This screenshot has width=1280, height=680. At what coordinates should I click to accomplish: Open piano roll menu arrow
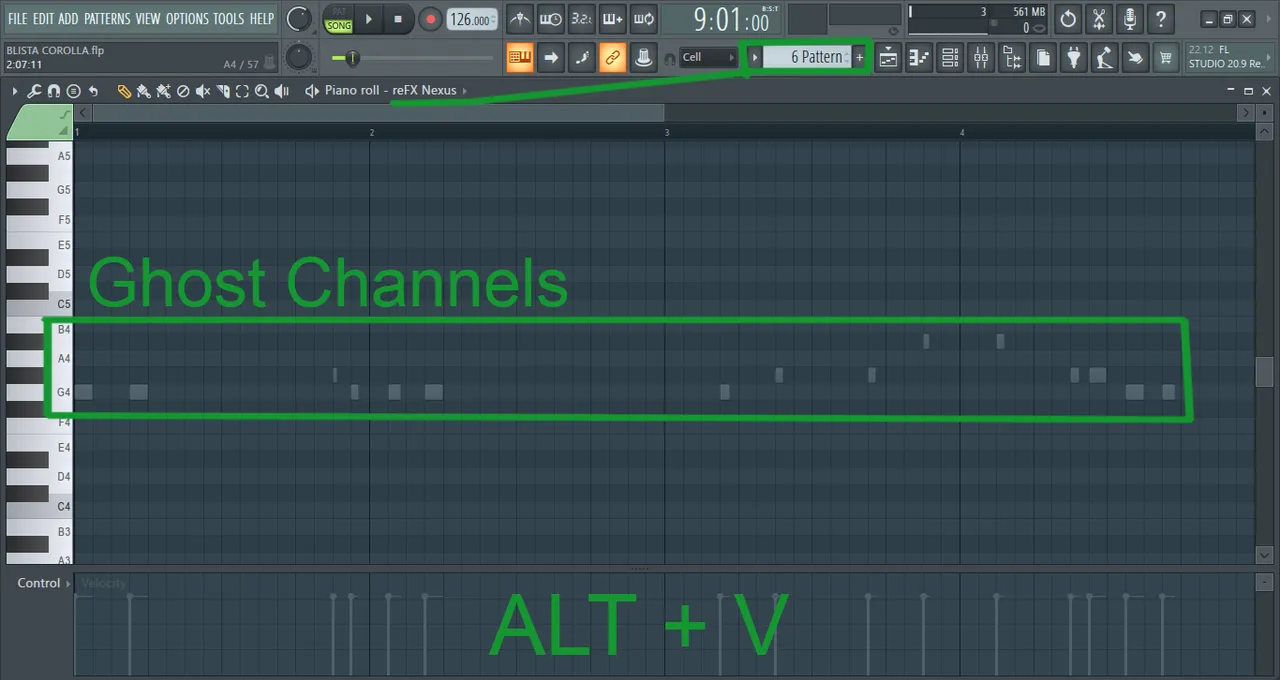(15, 91)
